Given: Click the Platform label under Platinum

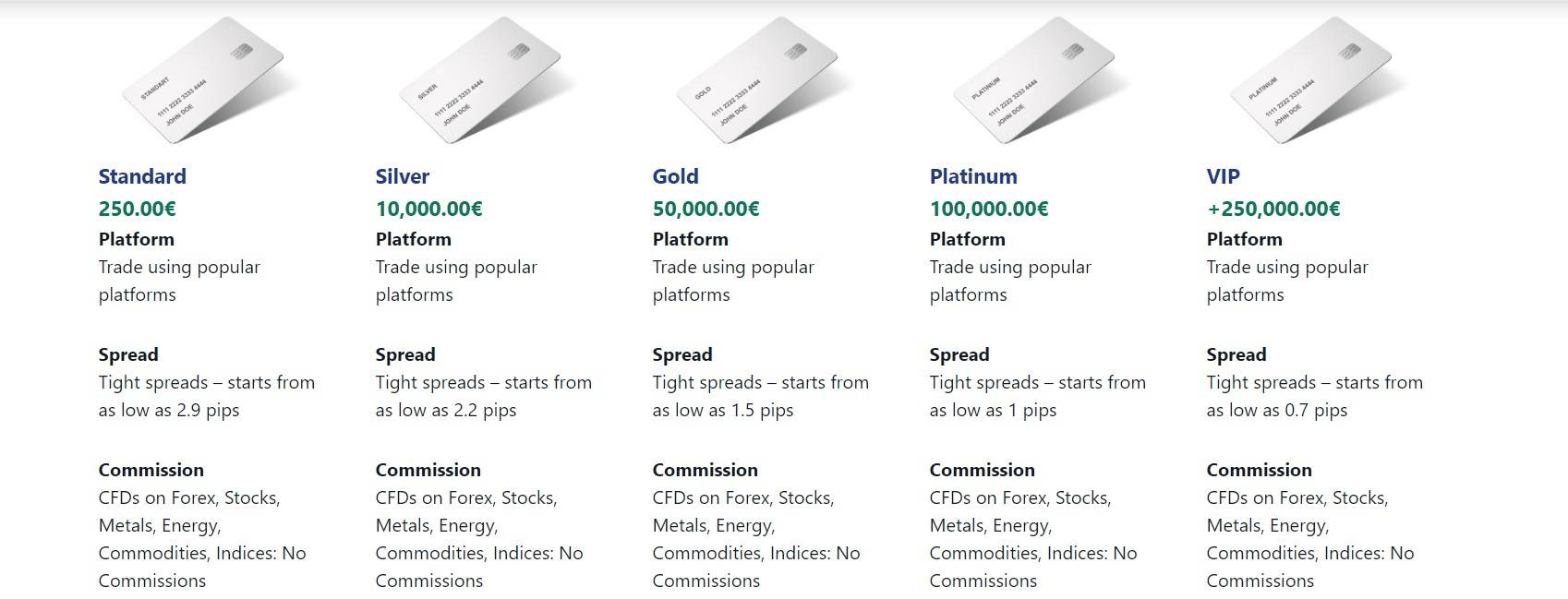Looking at the screenshot, I should 968,239.
